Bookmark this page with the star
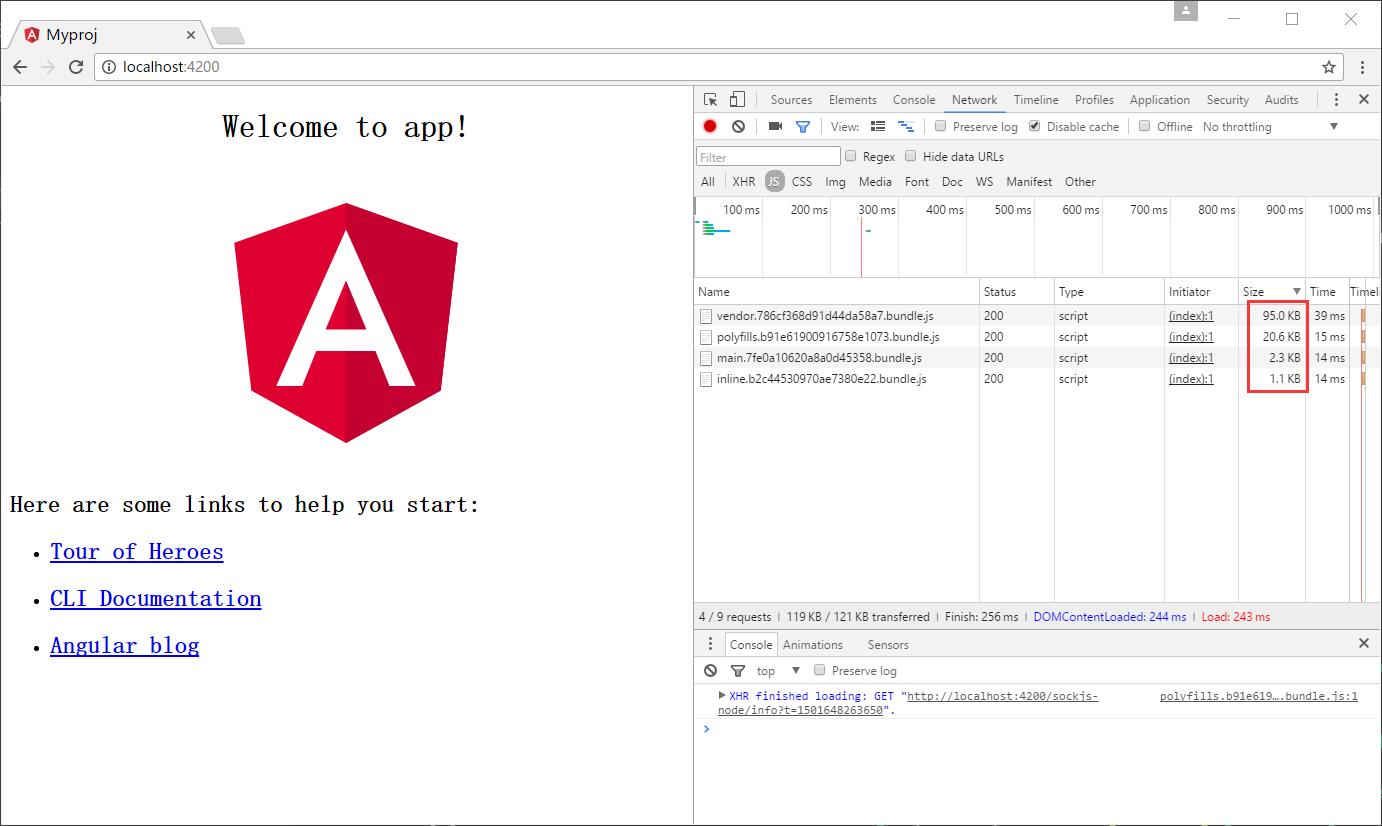1382x826 pixels. (x=1329, y=67)
